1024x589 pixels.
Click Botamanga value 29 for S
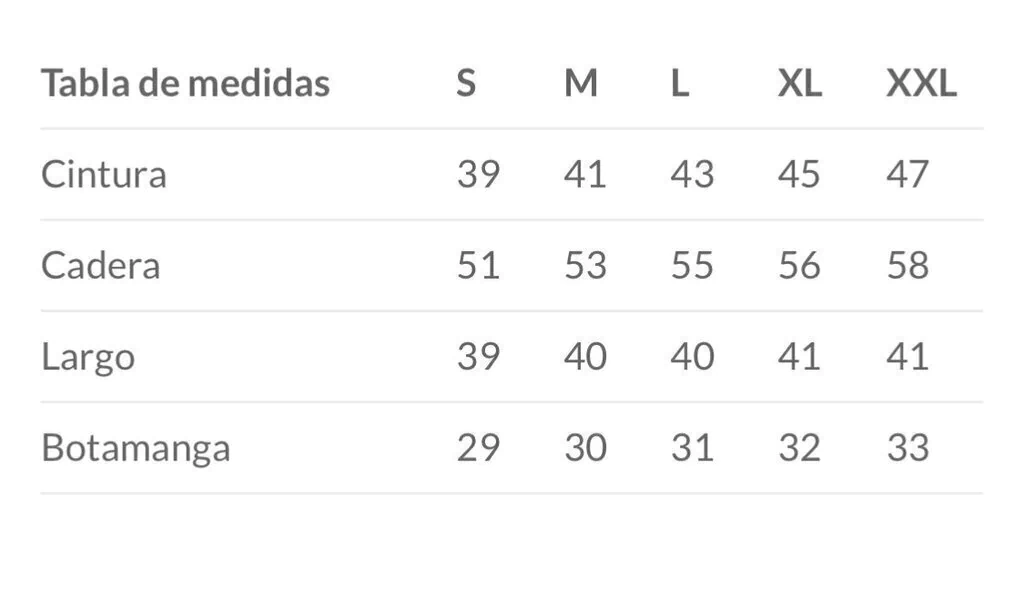478,448
